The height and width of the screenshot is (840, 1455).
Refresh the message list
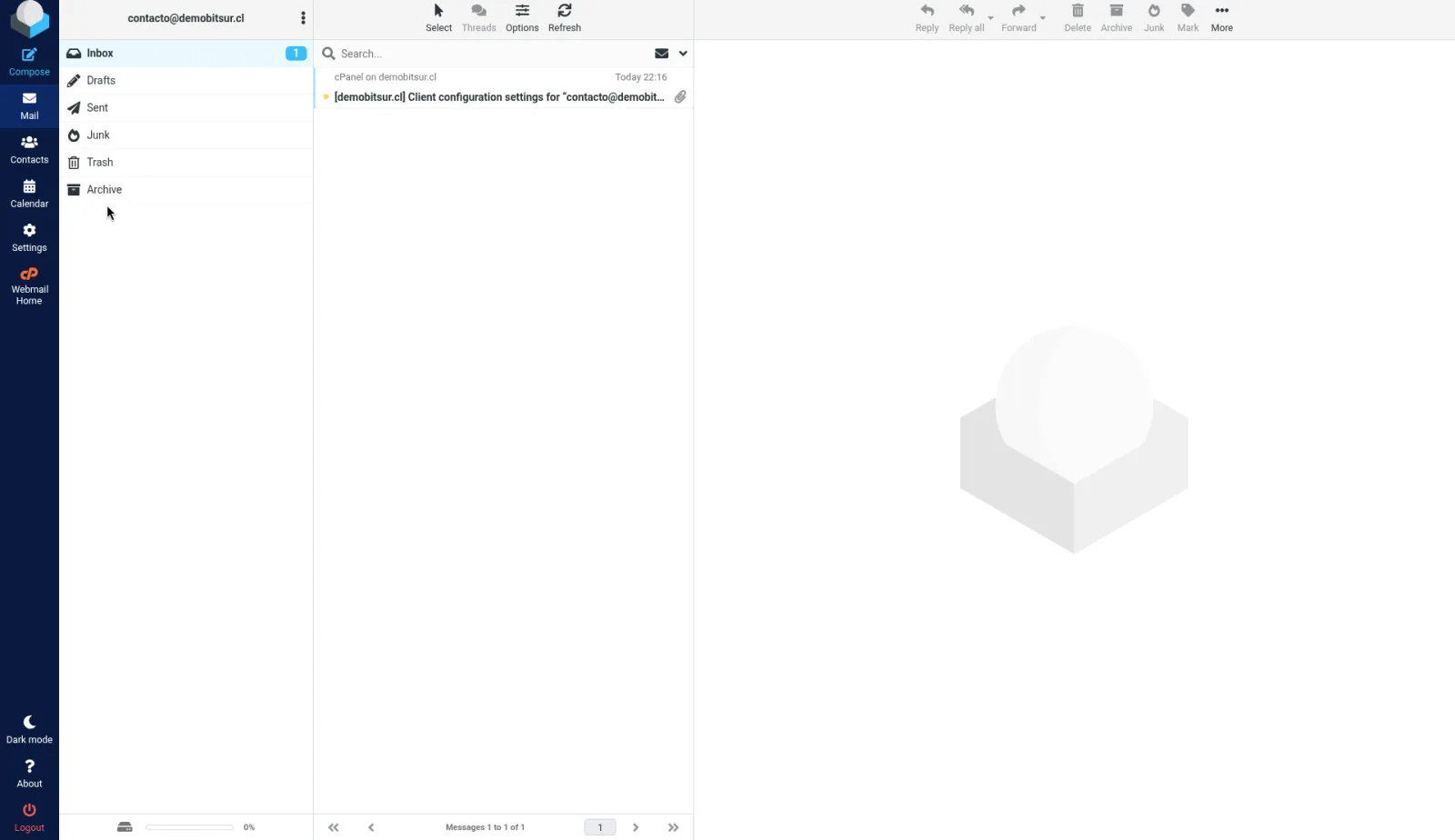tap(565, 18)
